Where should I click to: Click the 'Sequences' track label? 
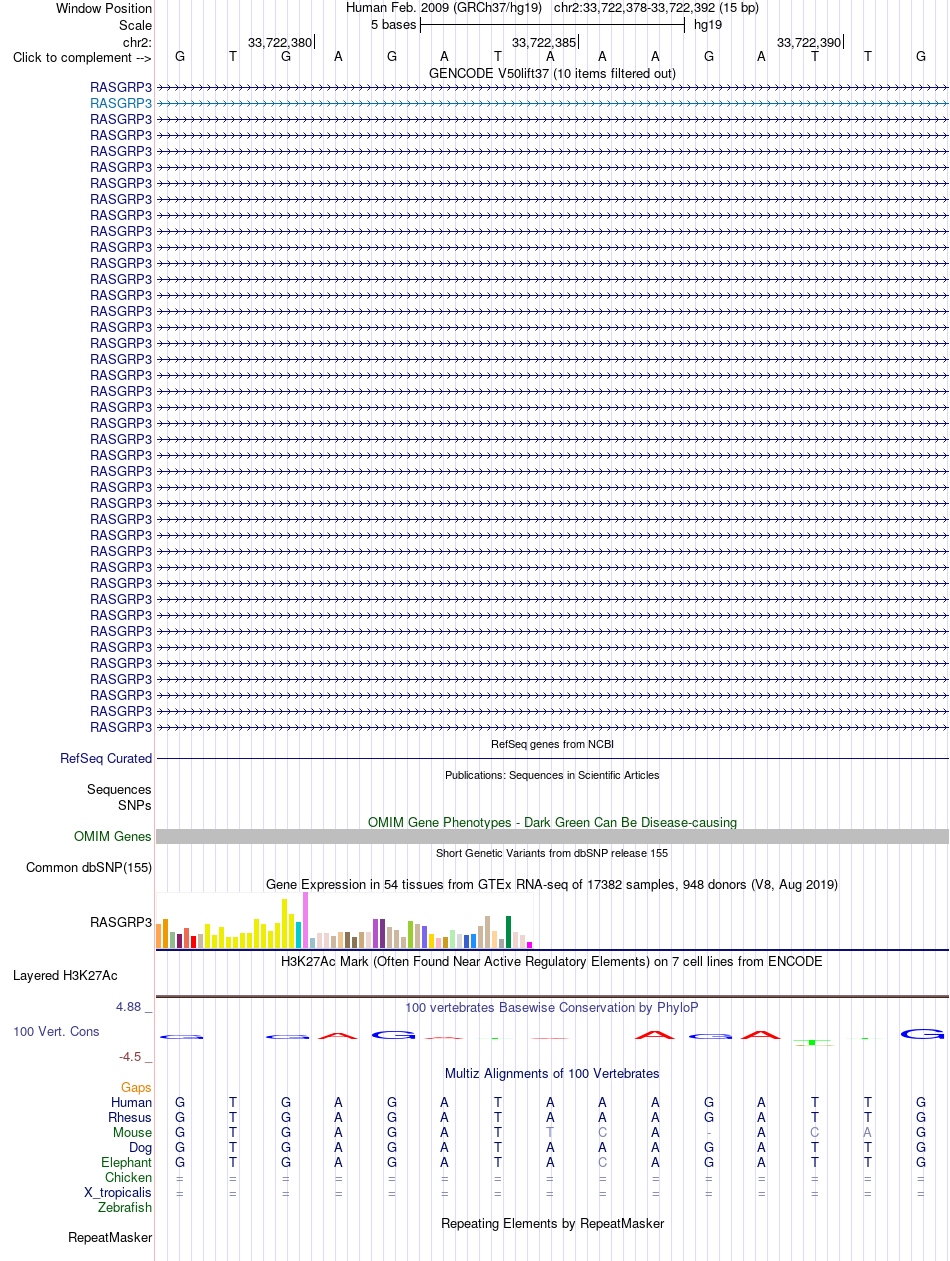(x=119, y=790)
